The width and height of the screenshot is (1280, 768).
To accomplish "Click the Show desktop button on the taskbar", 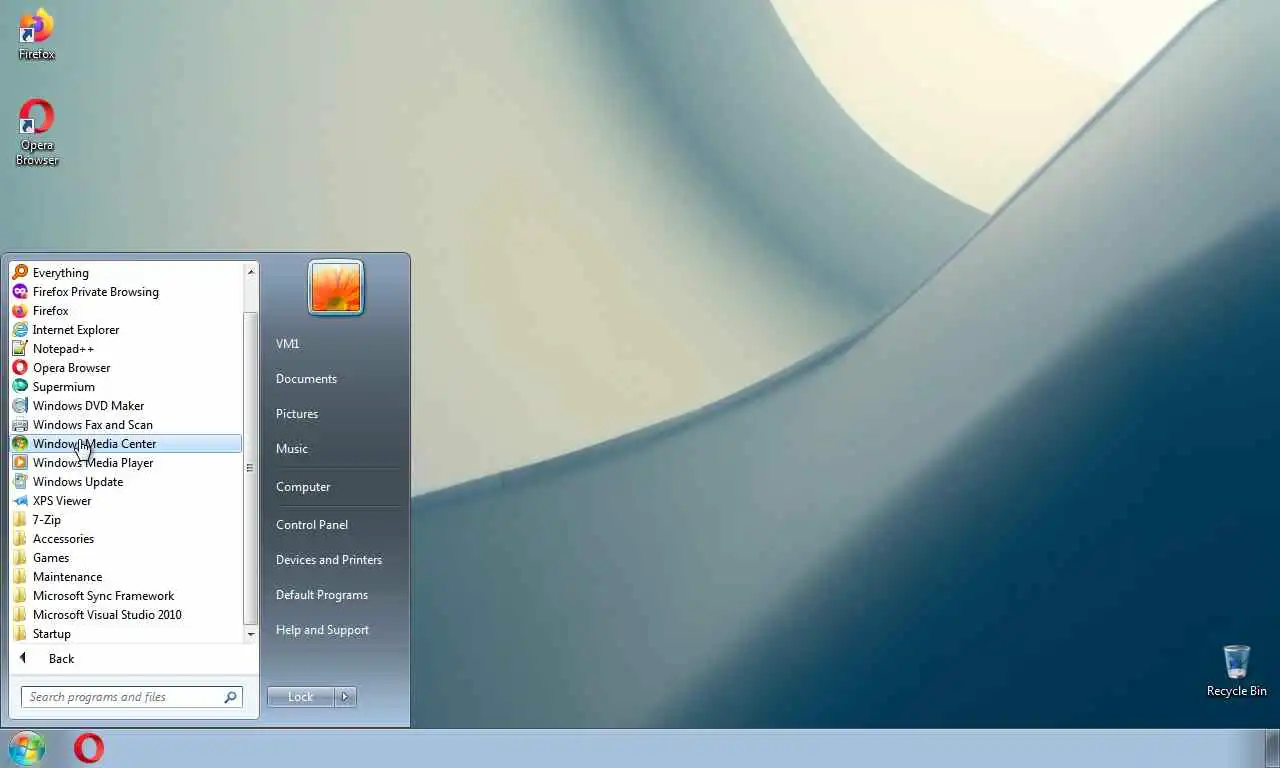I will pos(1272,748).
